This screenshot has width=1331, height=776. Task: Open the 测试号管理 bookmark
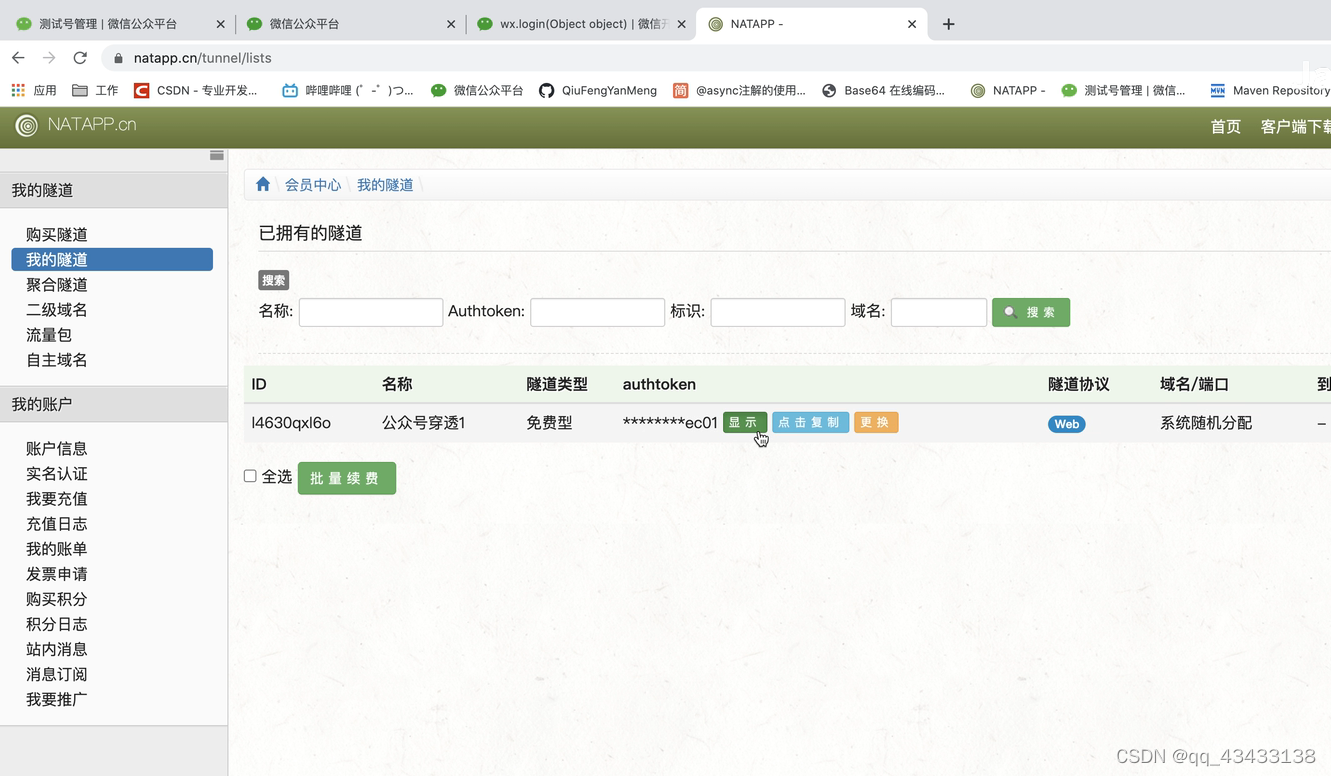tap(1123, 90)
